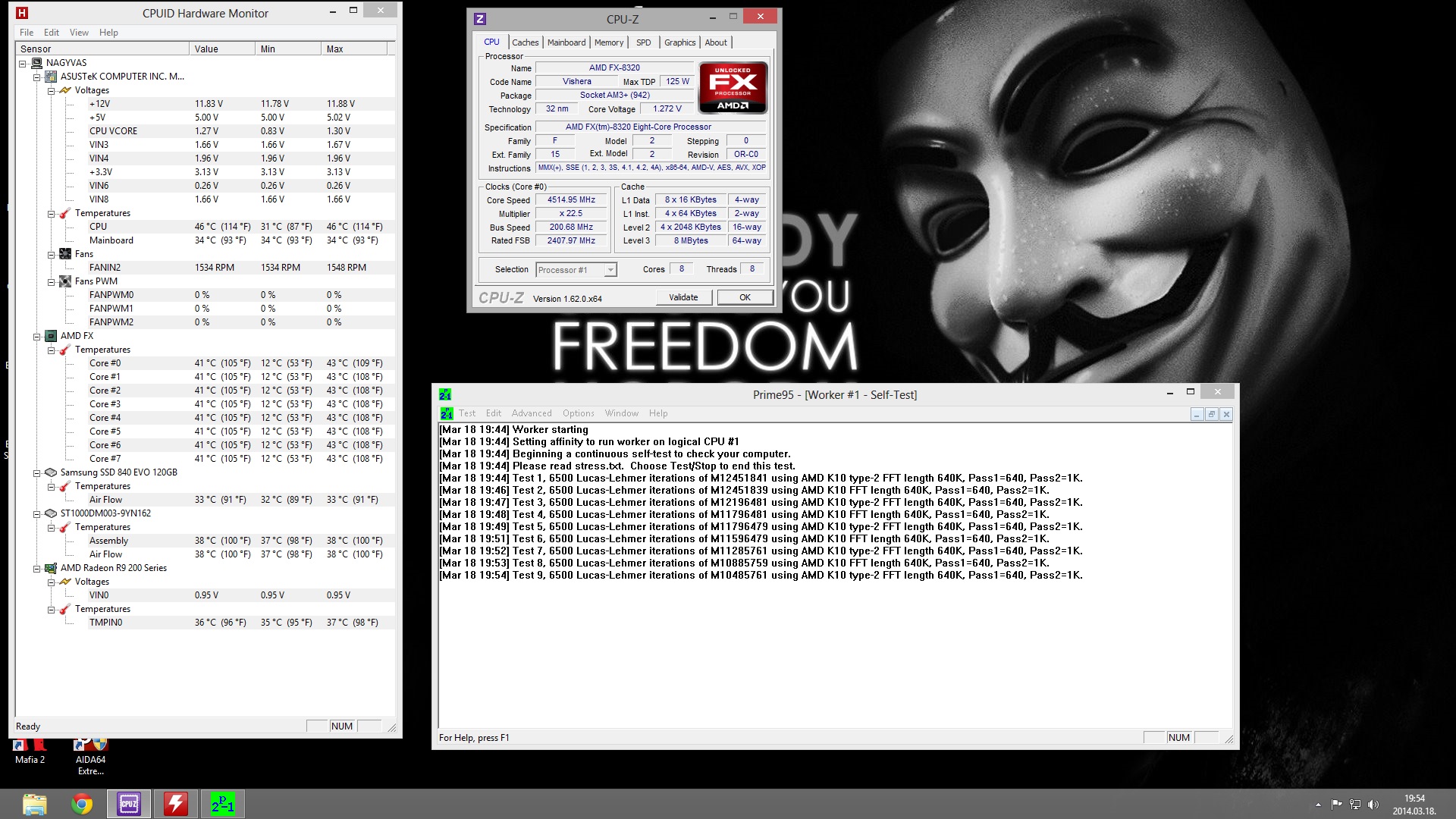Click the AMD FX-8320 name field
Viewport: 1456px width, 819px height.
click(x=614, y=67)
